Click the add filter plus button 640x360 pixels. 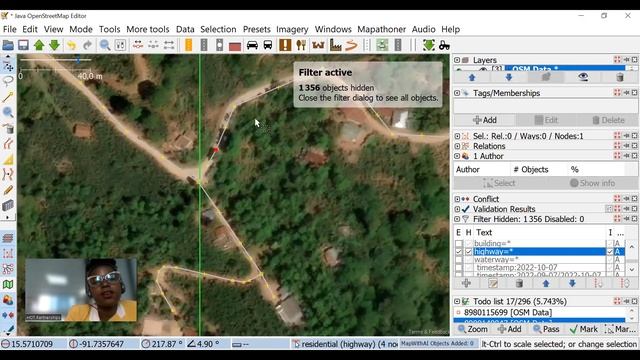pyautogui.click(x=466, y=283)
